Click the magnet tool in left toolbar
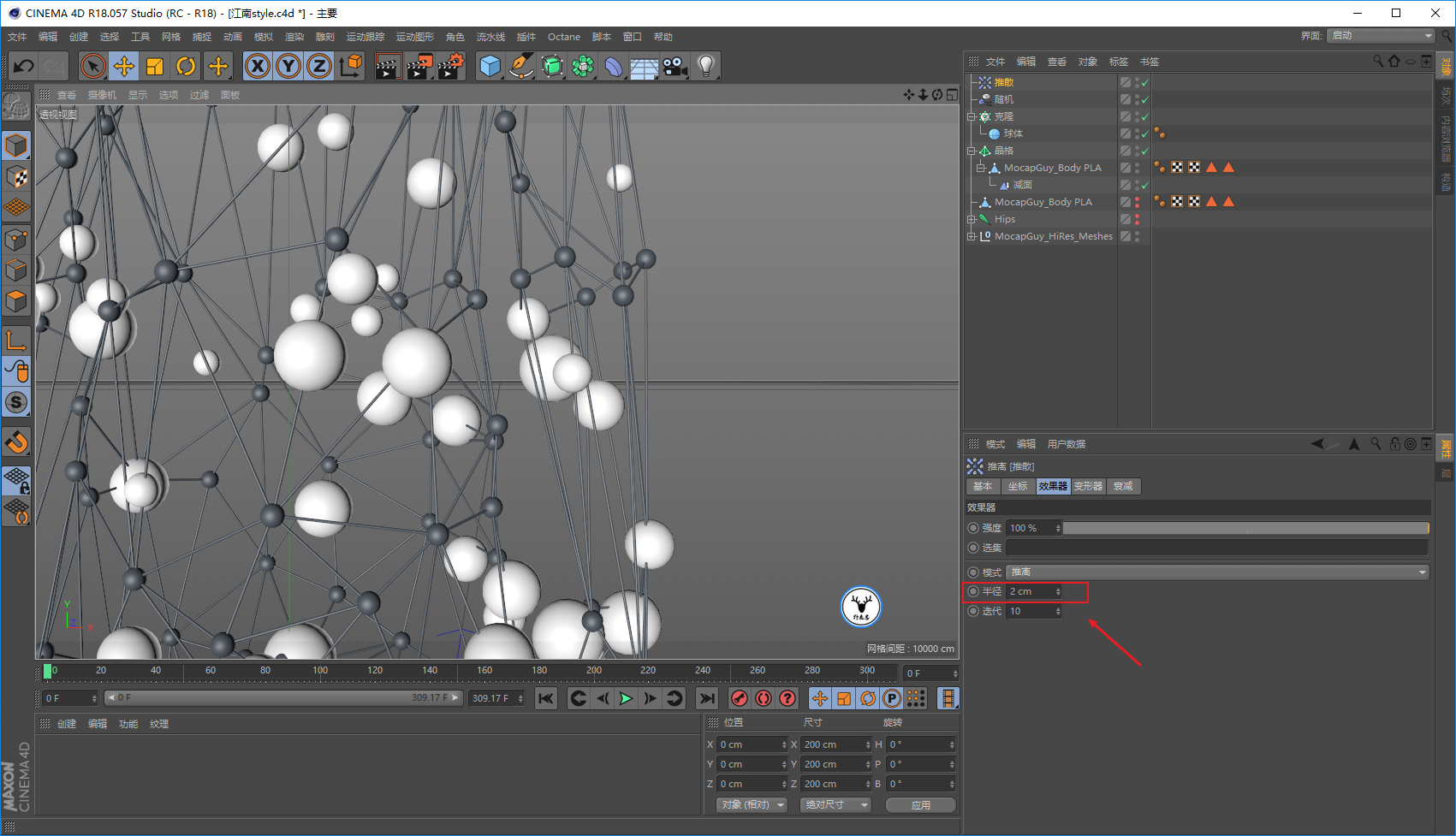1456x836 pixels. click(x=17, y=442)
